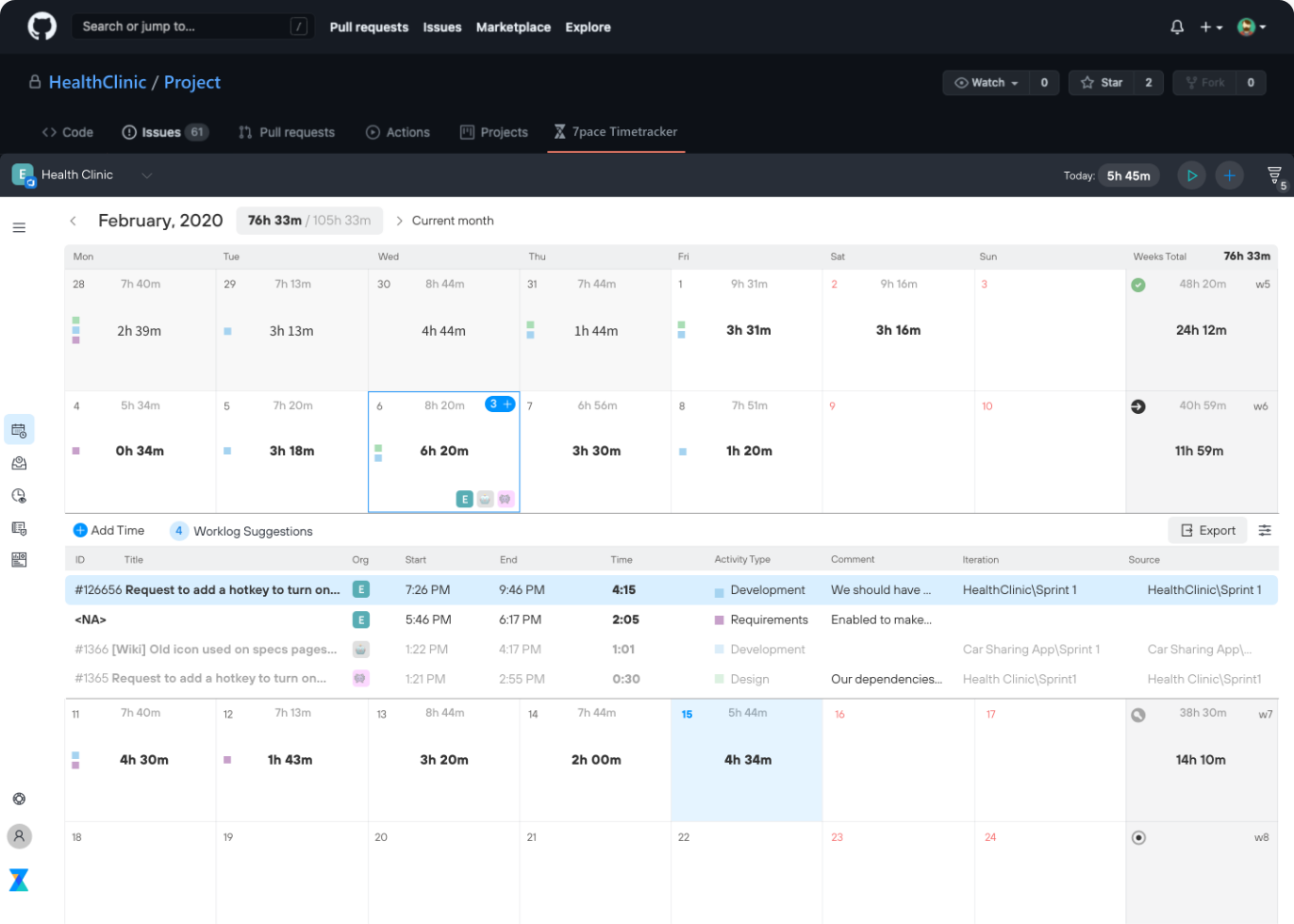Click the round plus add-time button
The image size is (1294, 924).
click(1230, 175)
